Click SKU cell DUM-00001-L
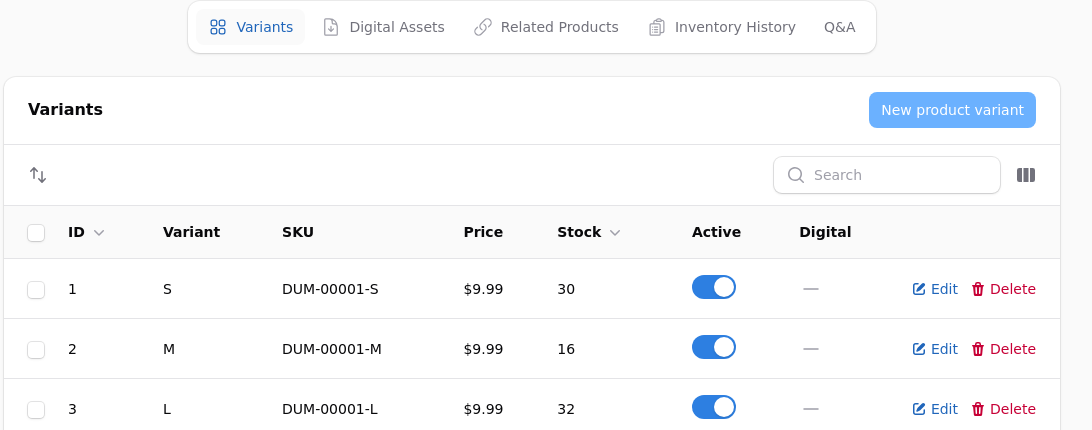Viewport: 1092px width, 430px height. coord(329,409)
